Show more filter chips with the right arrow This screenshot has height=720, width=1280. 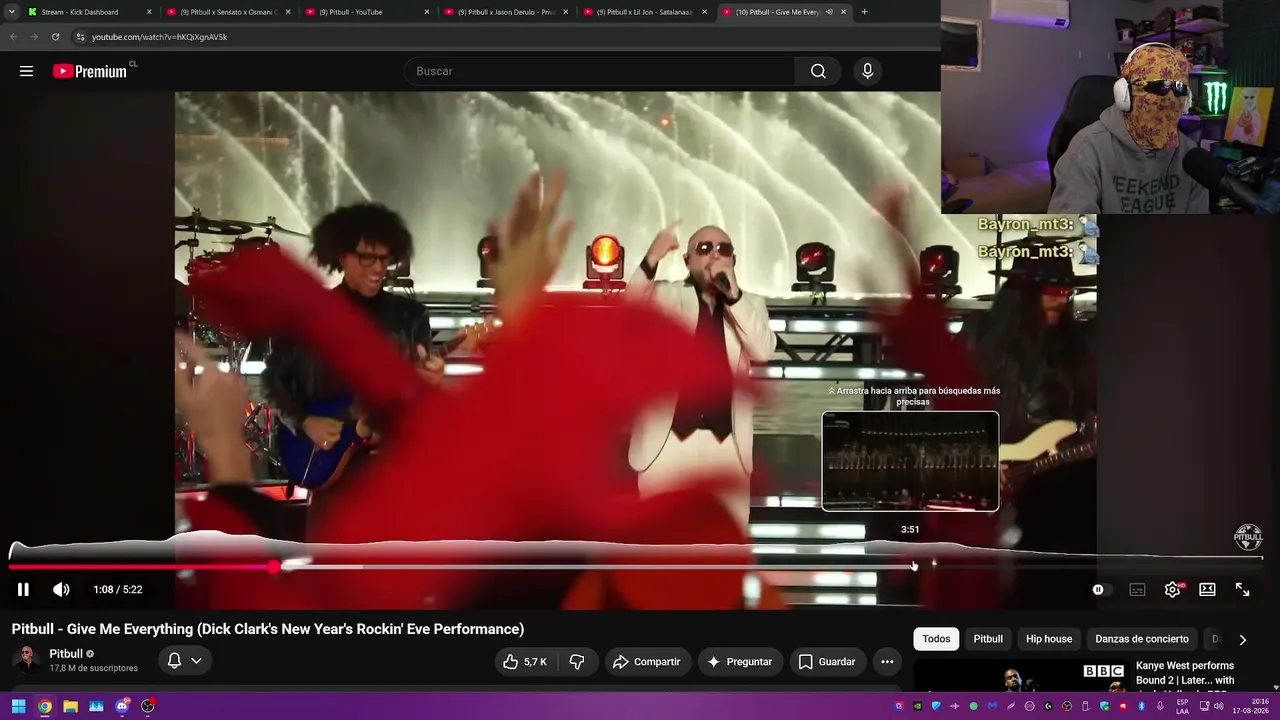[1243, 640]
